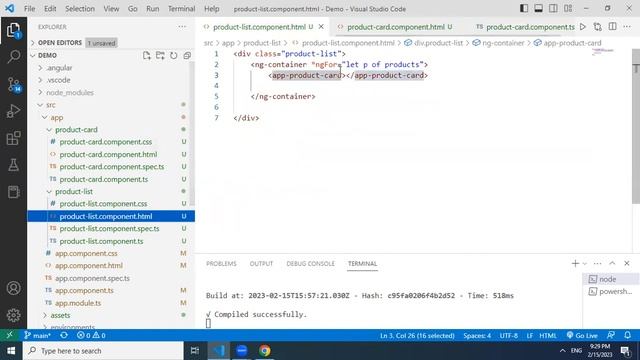
Task: Collapse all folders in Explorer
Action: click(187, 56)
